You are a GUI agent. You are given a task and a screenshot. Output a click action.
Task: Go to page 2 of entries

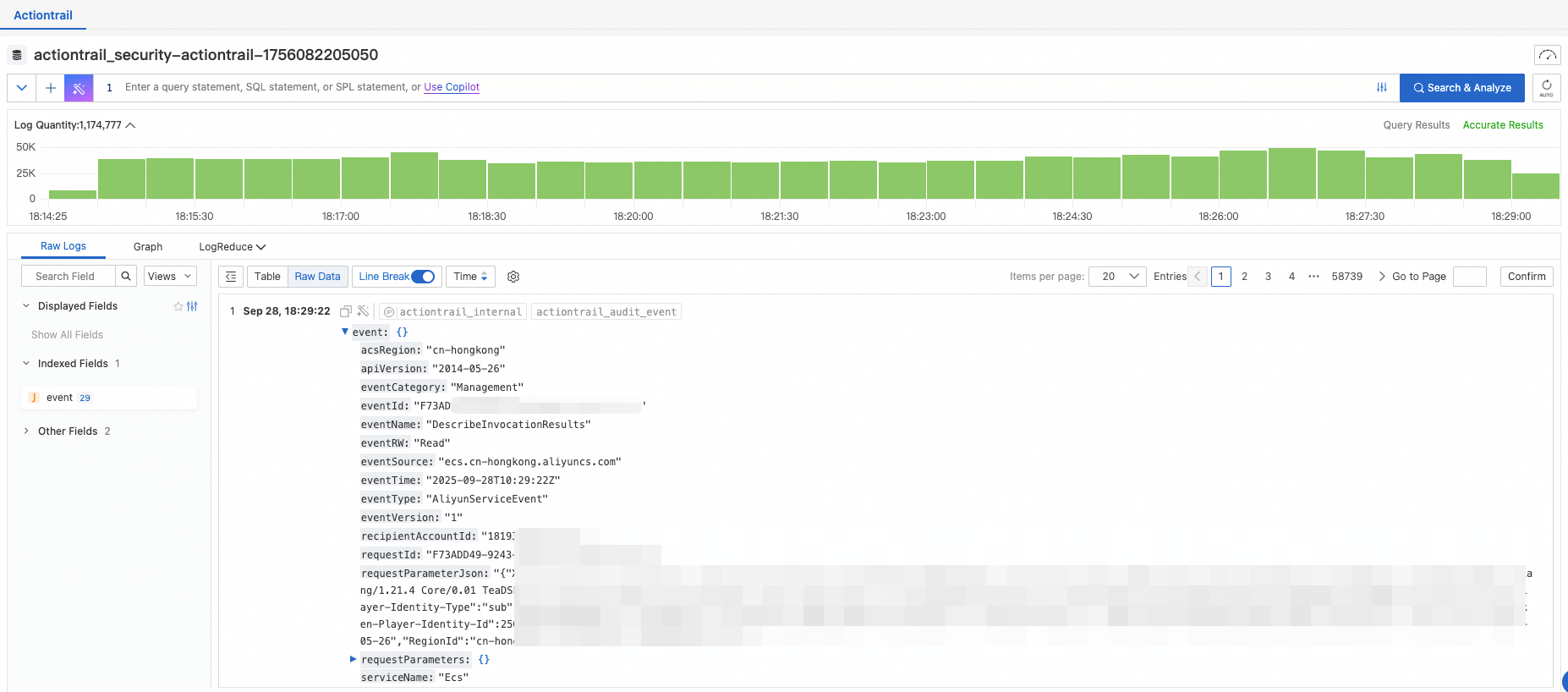[1245, 277]
